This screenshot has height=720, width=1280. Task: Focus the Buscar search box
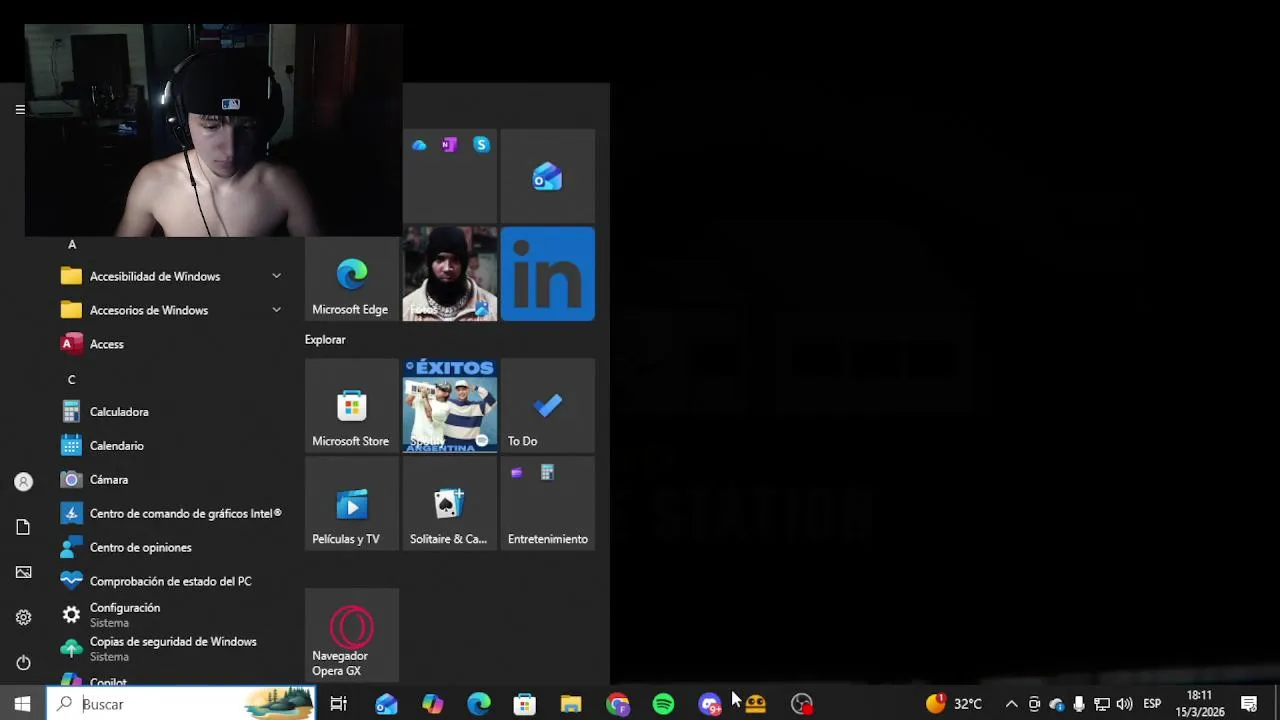181,704
